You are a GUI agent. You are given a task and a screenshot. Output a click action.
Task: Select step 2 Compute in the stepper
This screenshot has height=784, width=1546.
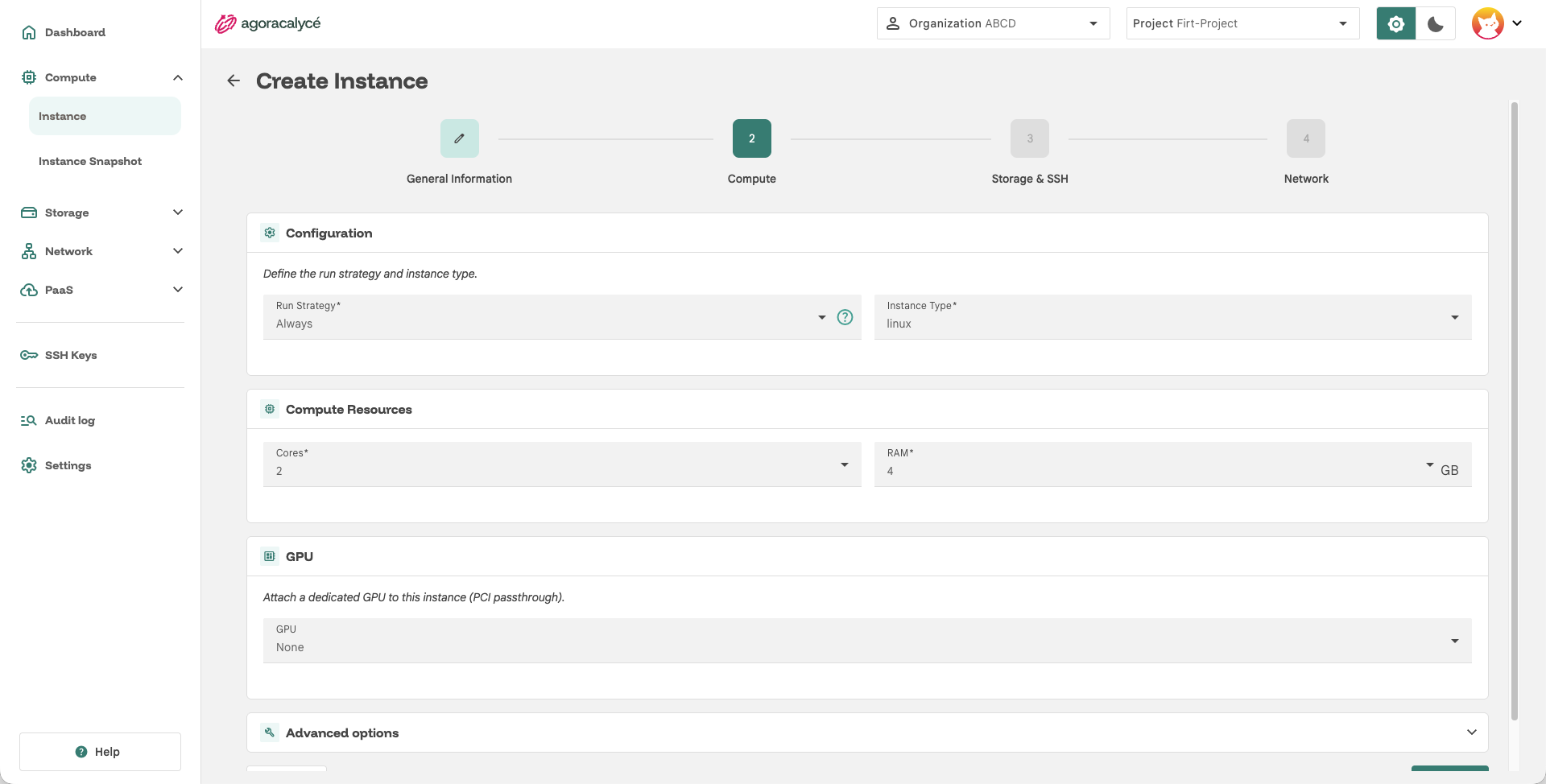coord(752,138)
